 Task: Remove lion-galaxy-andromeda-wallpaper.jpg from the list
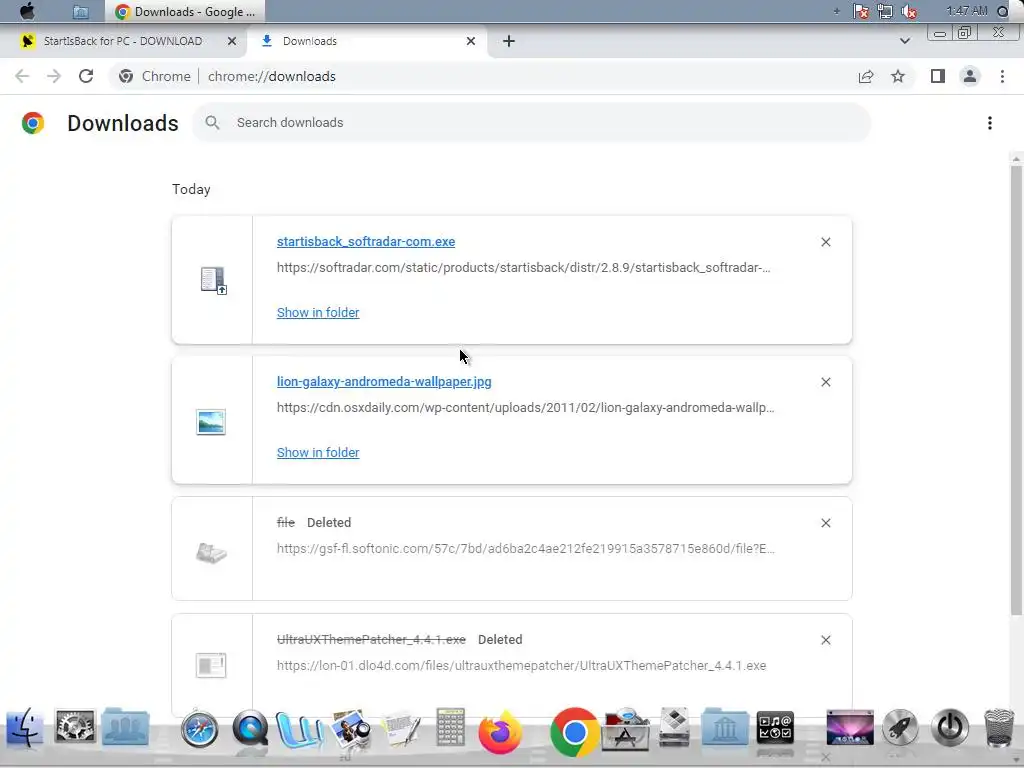(825, 382)
